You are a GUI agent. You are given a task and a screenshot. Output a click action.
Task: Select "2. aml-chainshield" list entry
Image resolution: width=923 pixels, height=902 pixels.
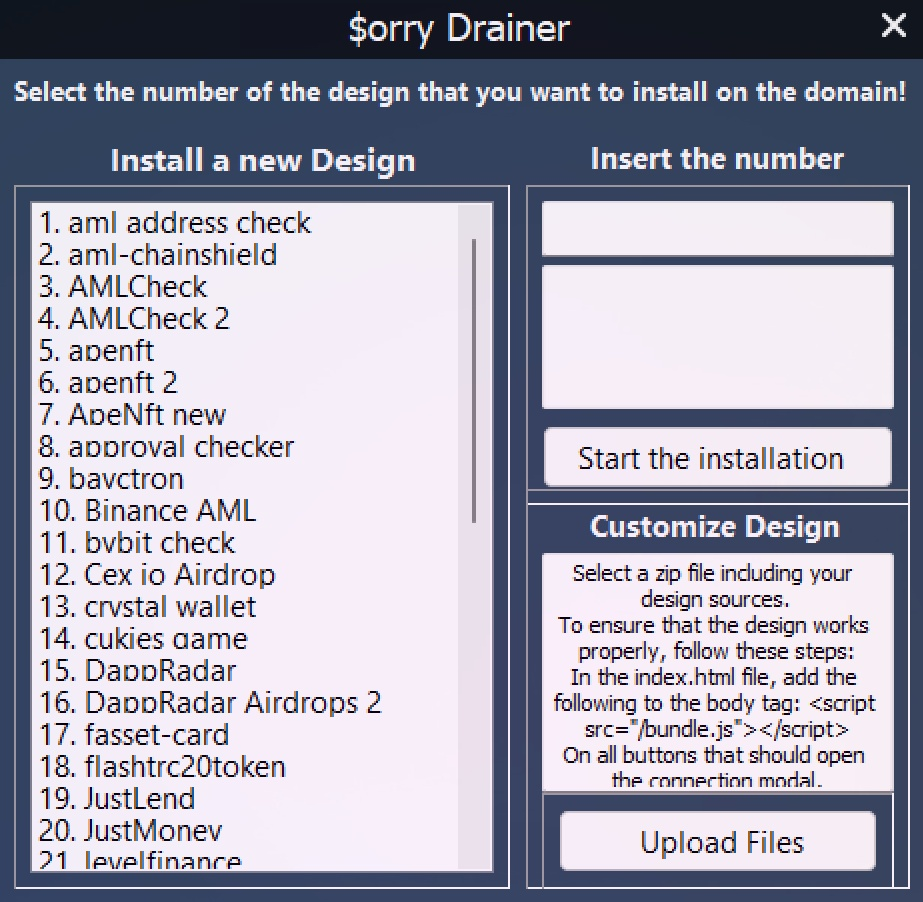pyautogui.click(x=157, y=254)
